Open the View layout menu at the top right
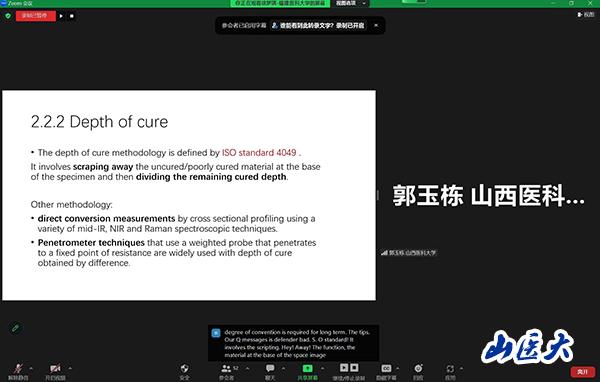 [x=585, y=15]
